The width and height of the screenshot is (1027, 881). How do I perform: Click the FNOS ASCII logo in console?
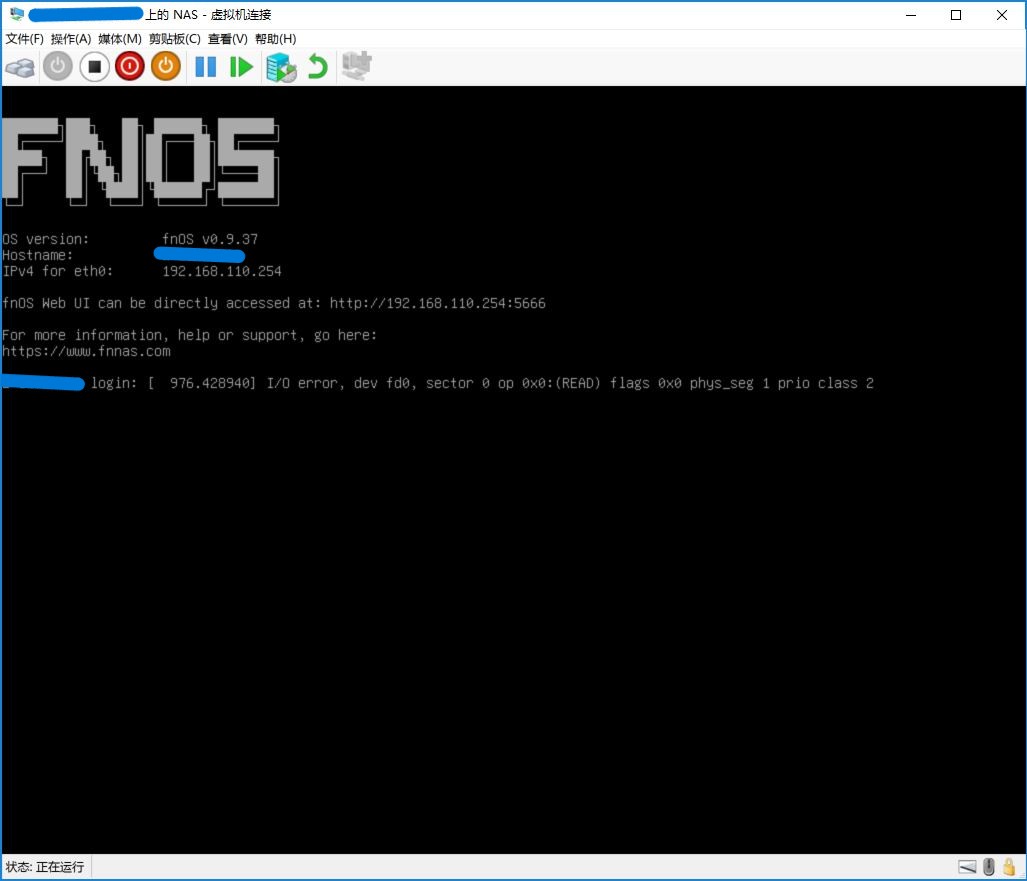[140, 161]
